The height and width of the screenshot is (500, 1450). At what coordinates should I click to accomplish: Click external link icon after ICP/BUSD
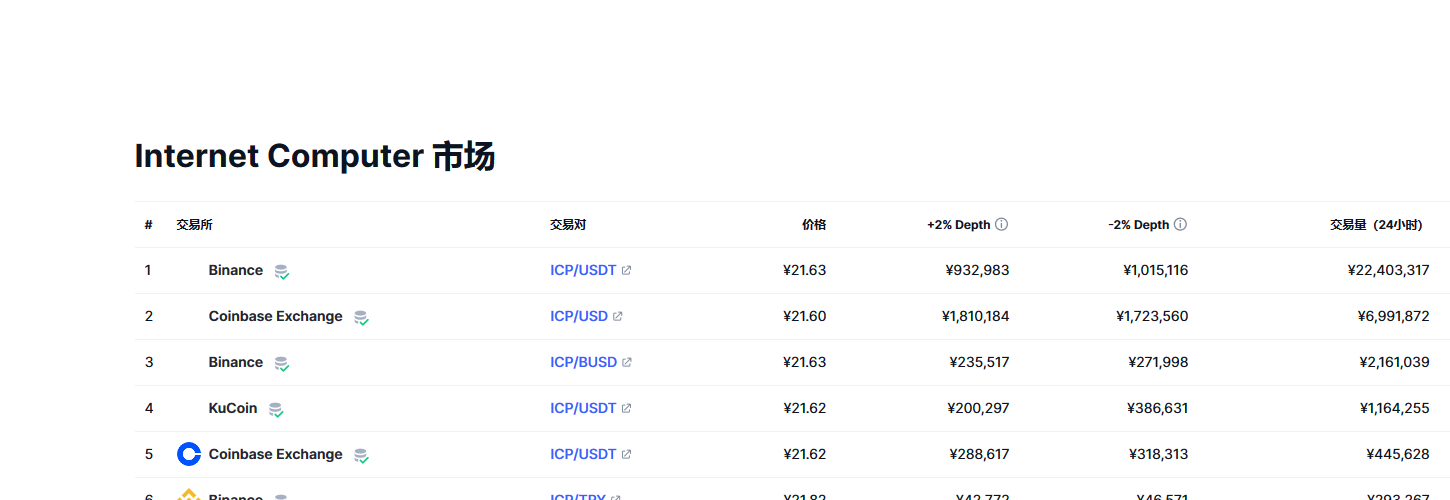tap(627, 362)
